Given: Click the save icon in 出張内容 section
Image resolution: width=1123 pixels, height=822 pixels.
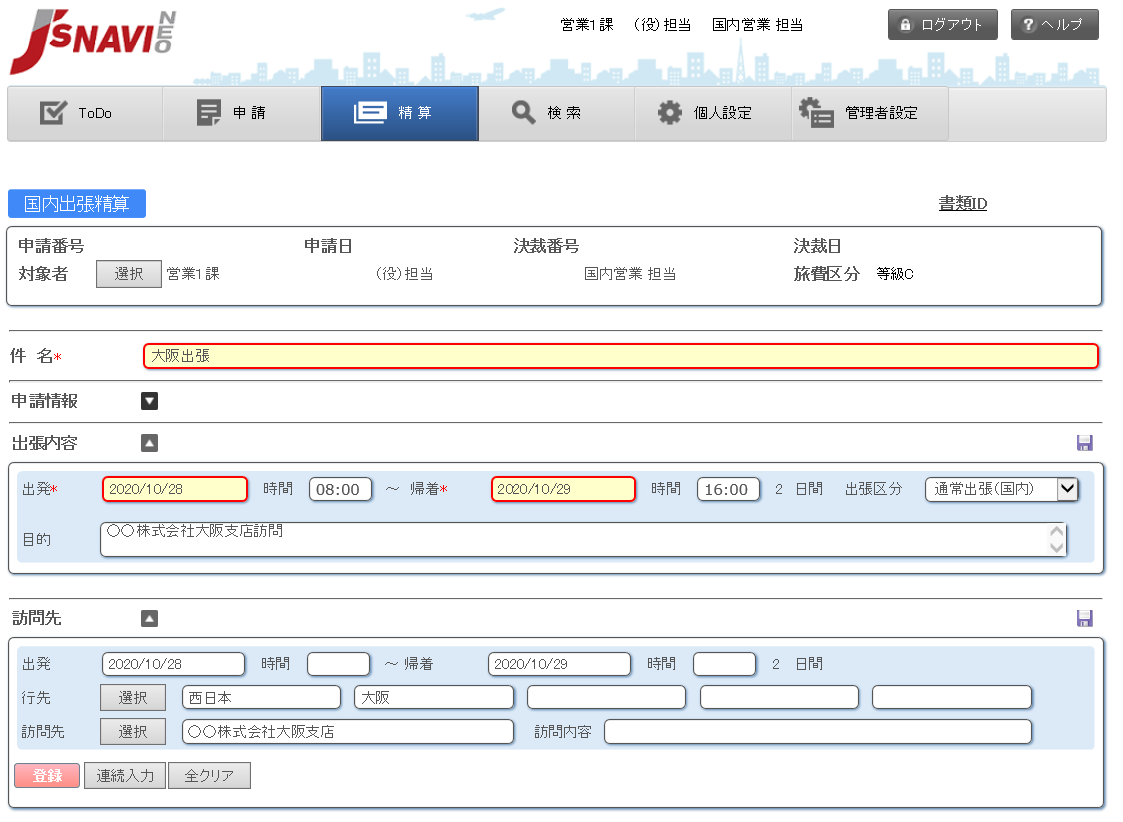Looking at the screenshot, I should tap(1084, 443).
